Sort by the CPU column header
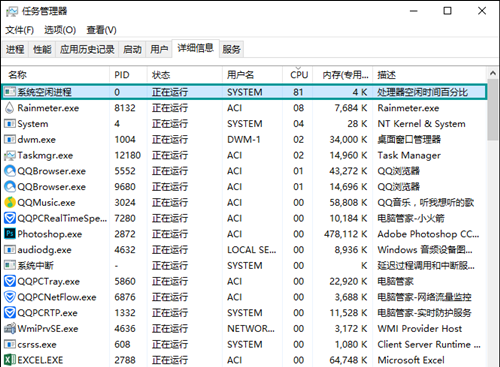The image size is (500, 367). pyautogui.click(x=298, y=75)
